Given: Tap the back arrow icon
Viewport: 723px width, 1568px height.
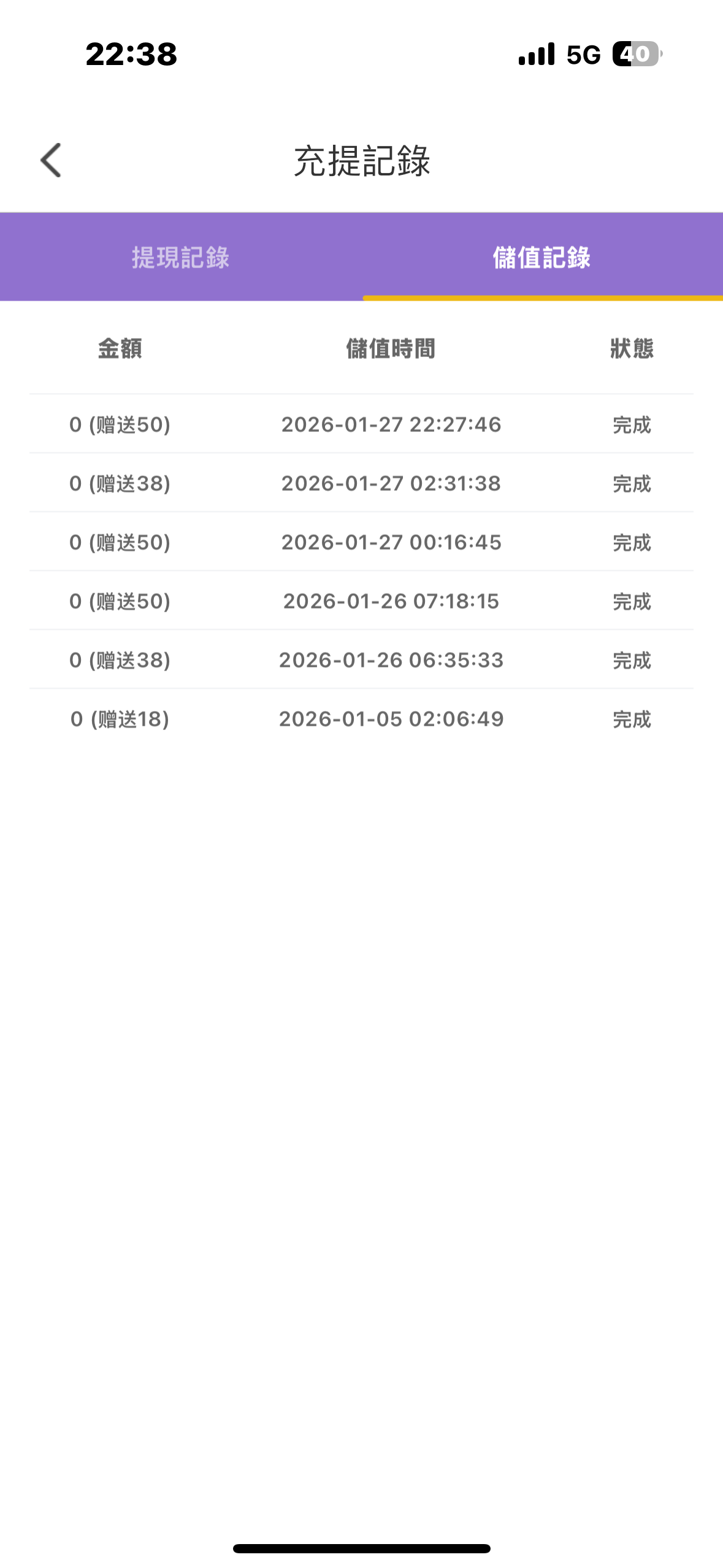Looking at the screenshot, I should (x=52, y=160).
